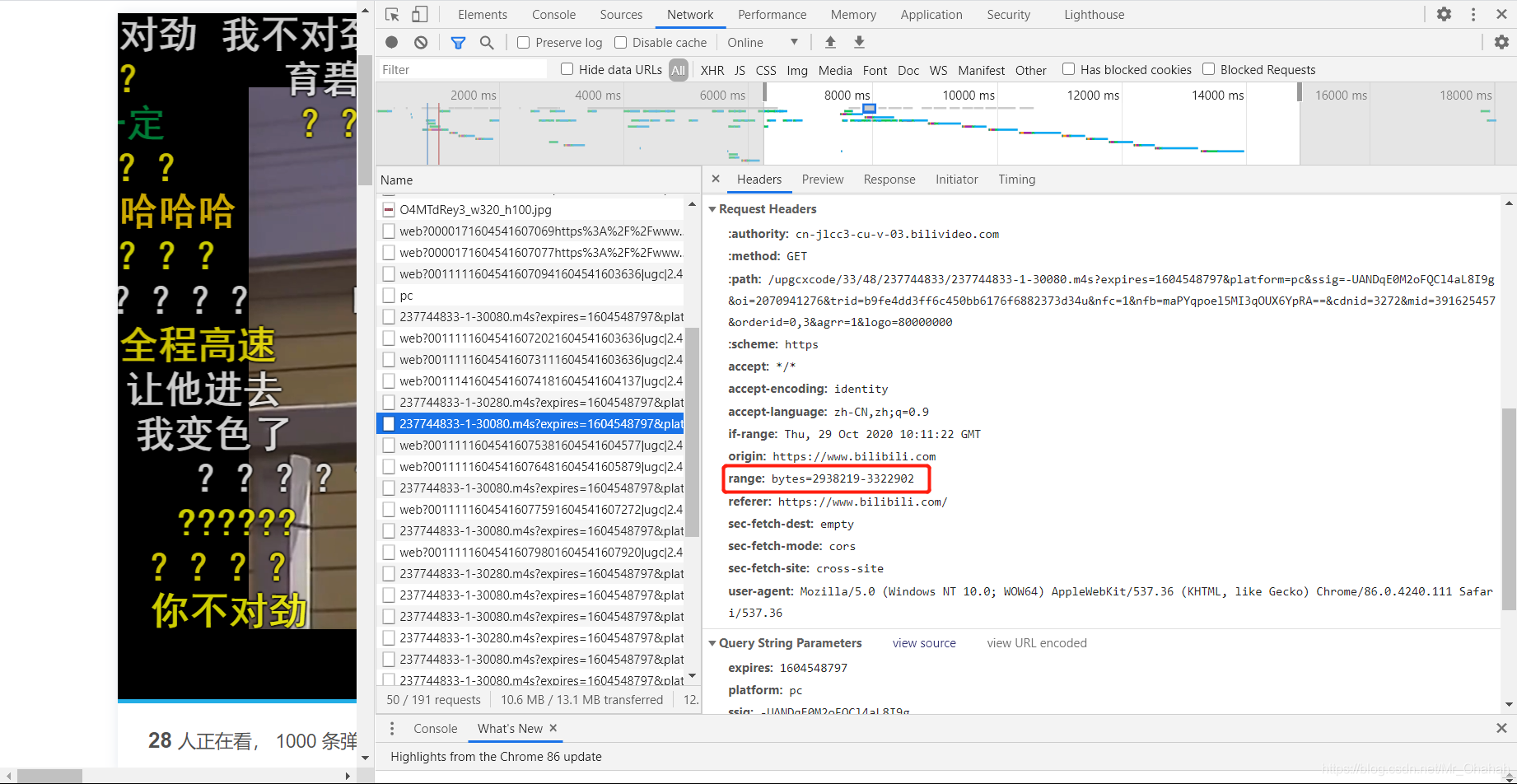Click view source link
The height and width of the screenshot is (784, 1517).
click(x=924, y=643)
